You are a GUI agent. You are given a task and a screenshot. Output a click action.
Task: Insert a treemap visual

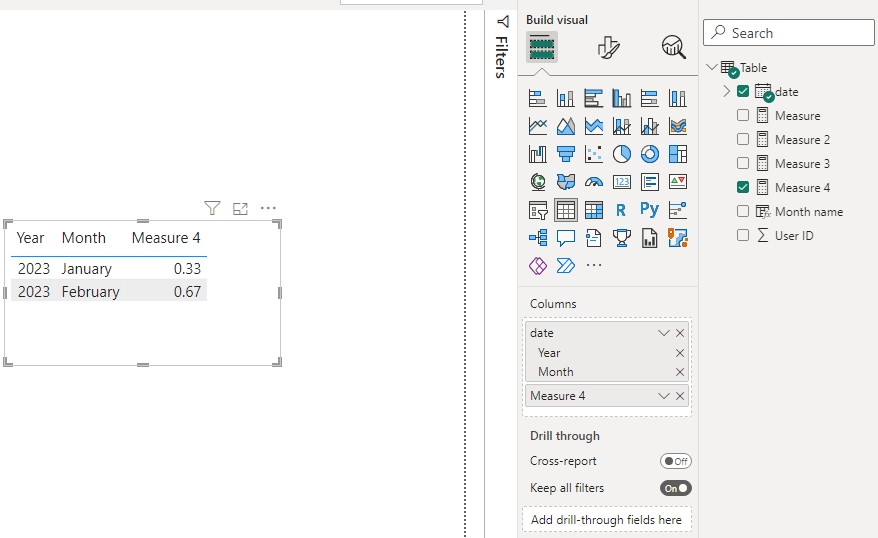(678, 154)
